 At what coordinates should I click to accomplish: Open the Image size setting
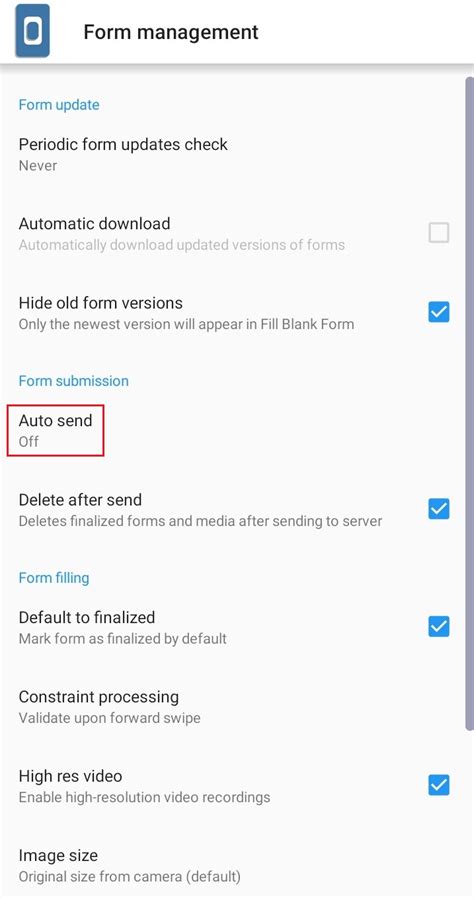(237, 865)
